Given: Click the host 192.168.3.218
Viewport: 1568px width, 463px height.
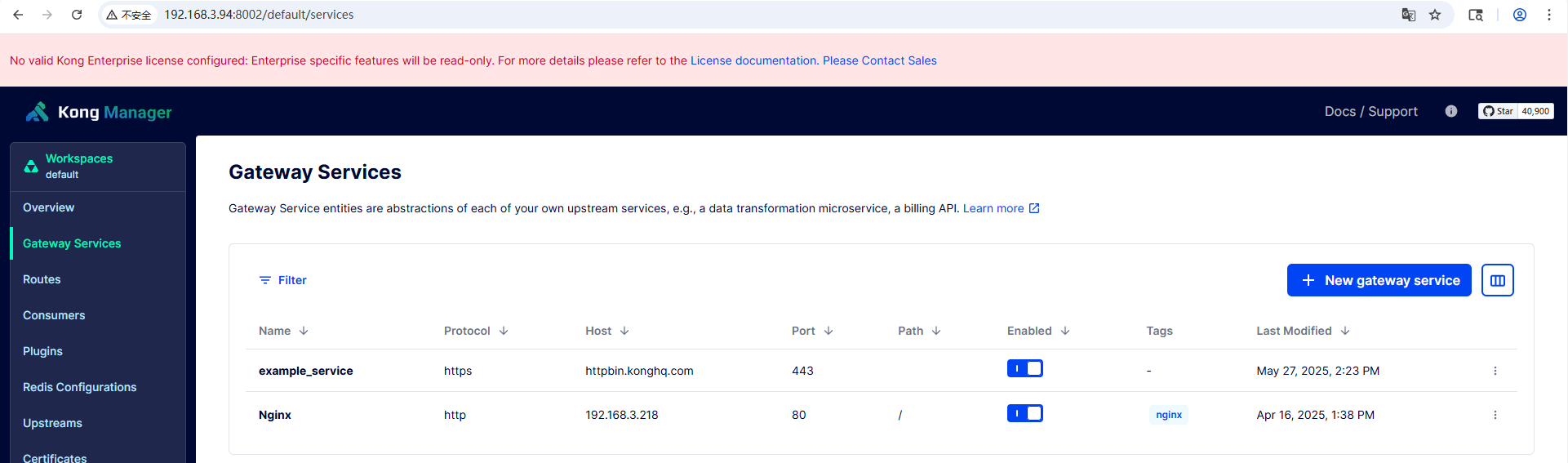Looking at the screenshot, I should click(621, 415).
